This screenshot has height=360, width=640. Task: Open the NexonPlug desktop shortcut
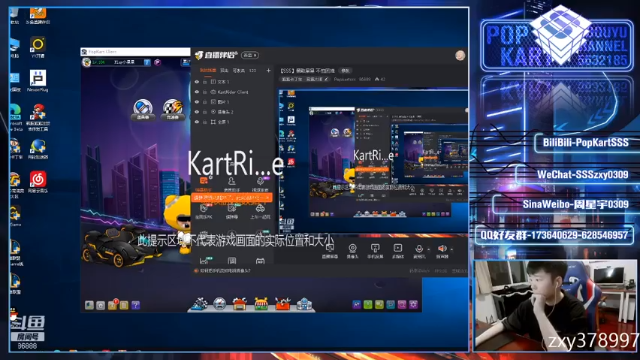tap(38, 81)
